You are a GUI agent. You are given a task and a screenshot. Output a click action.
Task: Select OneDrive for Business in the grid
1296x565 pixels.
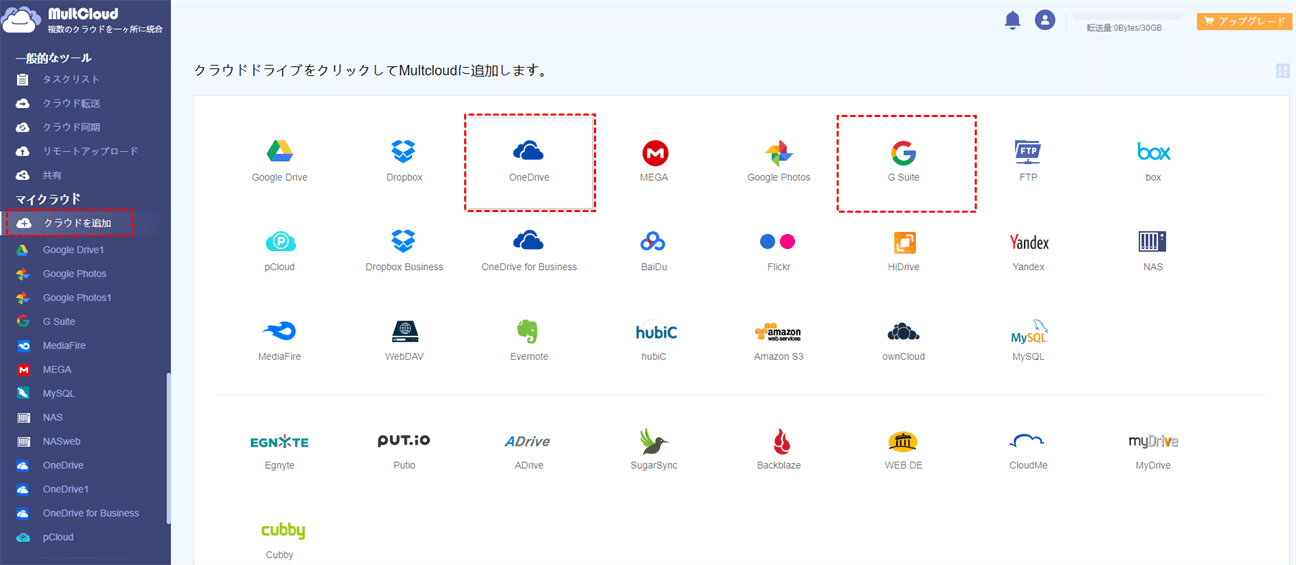pyautogui.click(x=529, y=251)
